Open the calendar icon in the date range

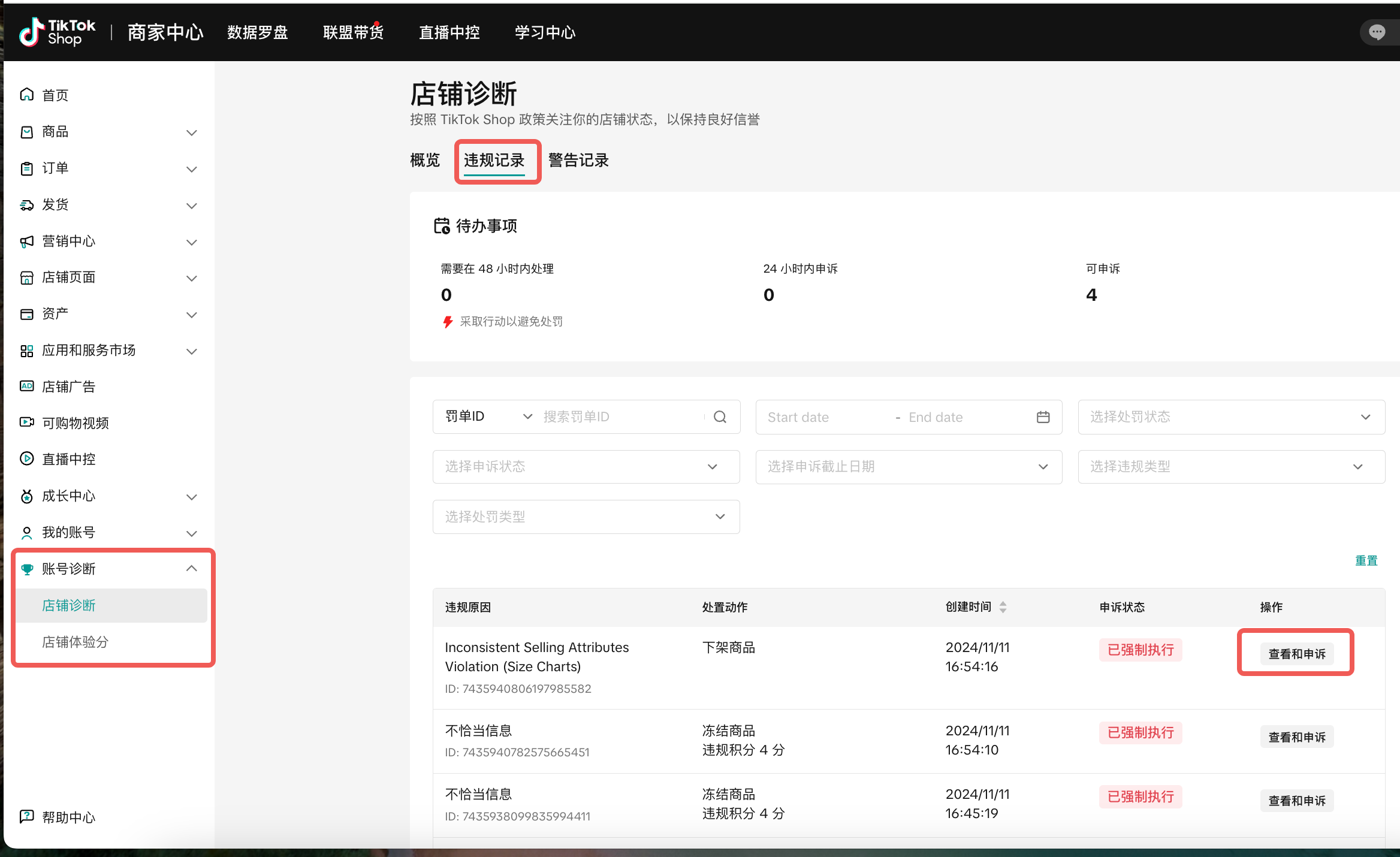coord(1043,417)
